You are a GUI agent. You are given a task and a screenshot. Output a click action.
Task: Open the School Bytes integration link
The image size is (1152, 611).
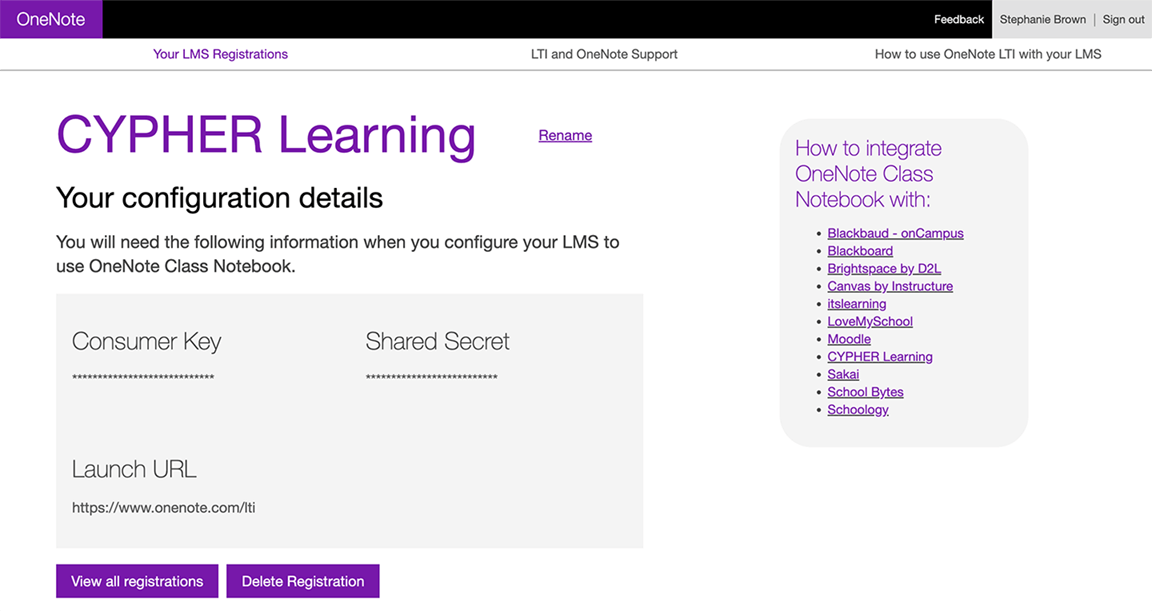click(865, 392)
